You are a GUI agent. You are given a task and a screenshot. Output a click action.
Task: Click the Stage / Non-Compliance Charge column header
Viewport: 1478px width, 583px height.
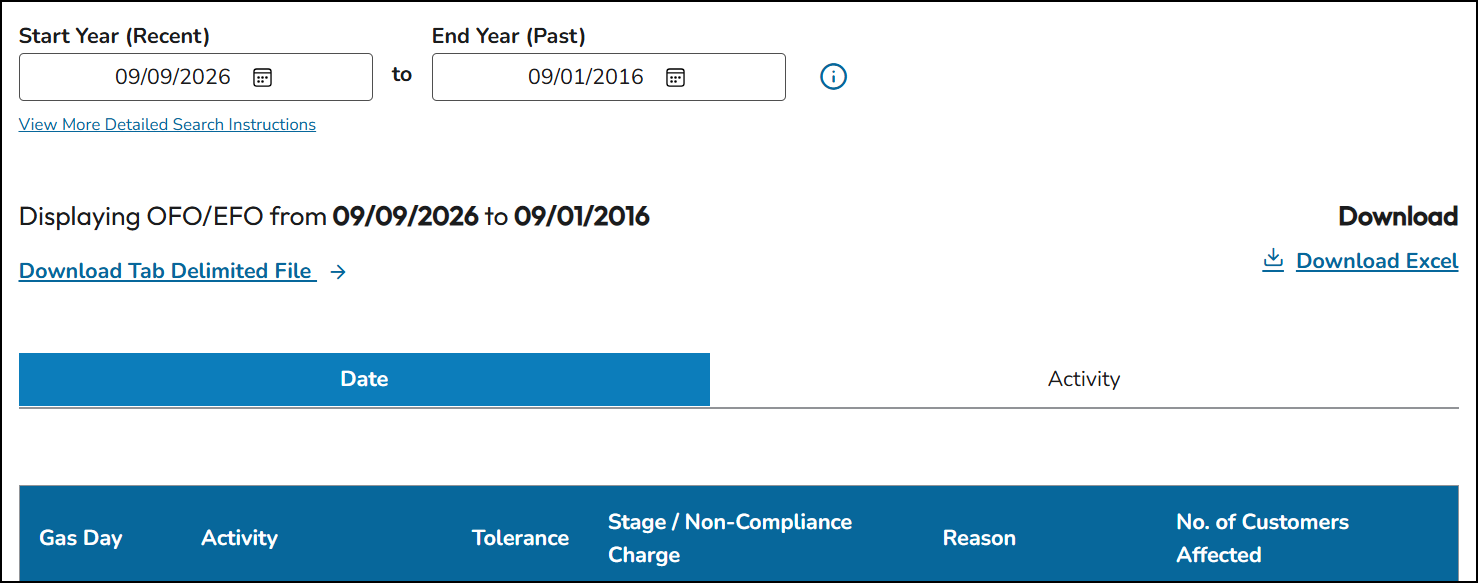pyautogui.click(x=730, y=538)
